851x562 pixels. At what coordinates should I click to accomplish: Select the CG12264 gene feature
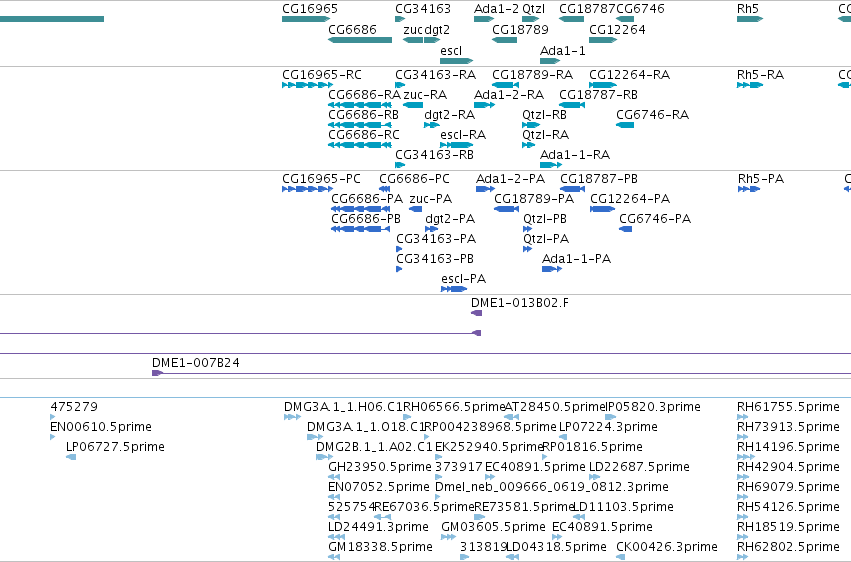point(603,40)
